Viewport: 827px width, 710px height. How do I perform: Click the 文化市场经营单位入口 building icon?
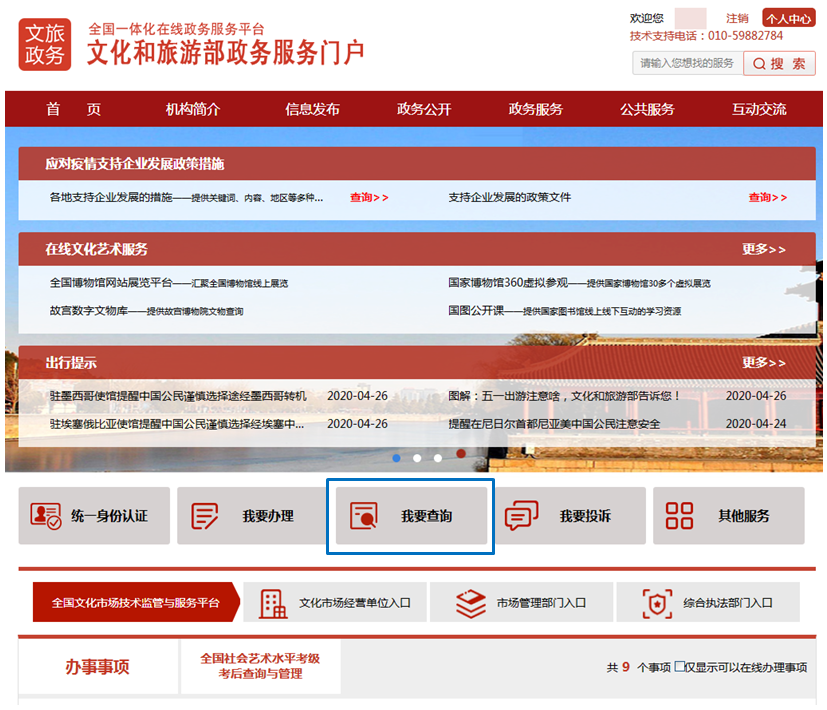click(272, 603)
